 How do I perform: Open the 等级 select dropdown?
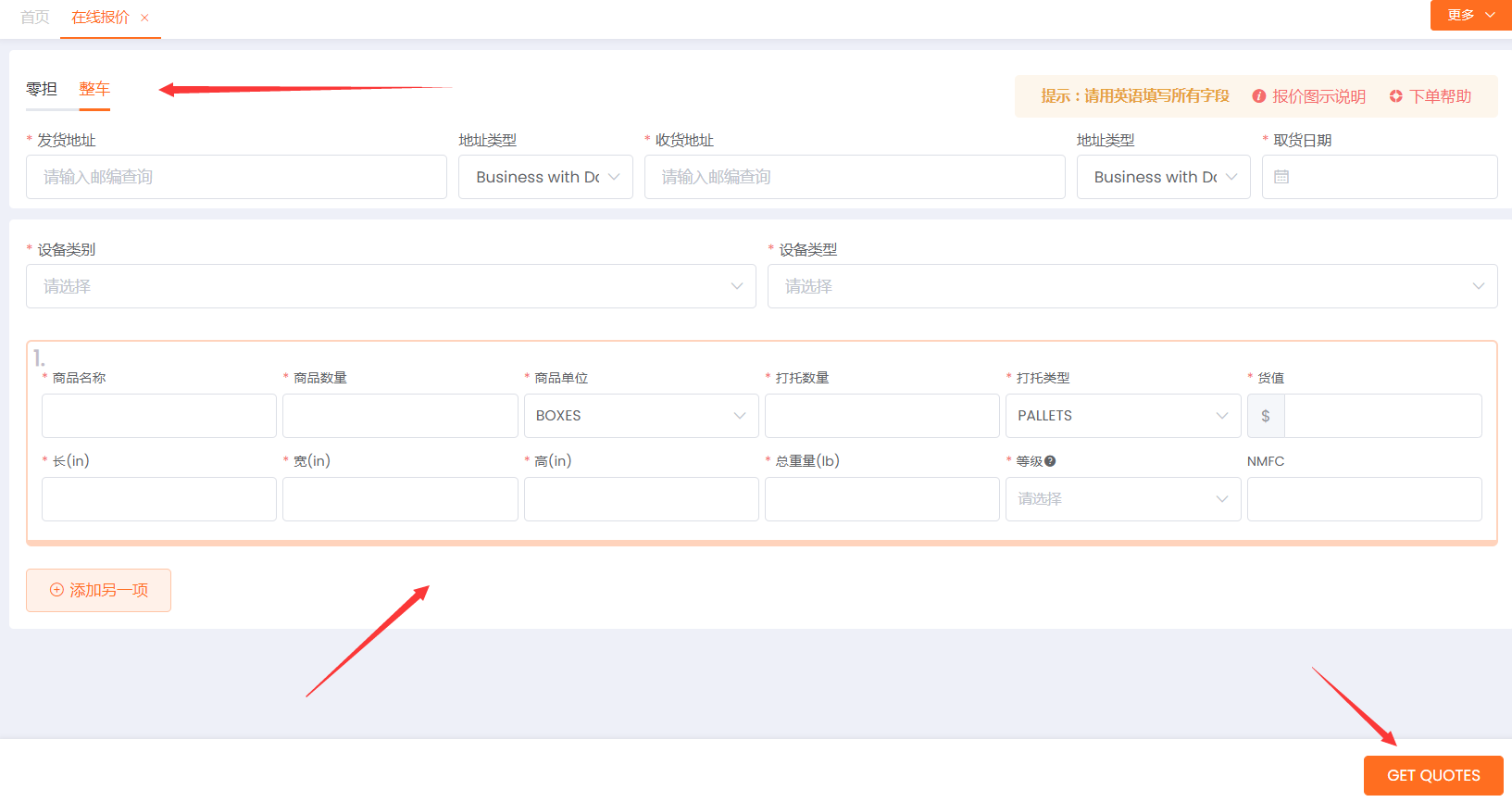[1122, 499]
